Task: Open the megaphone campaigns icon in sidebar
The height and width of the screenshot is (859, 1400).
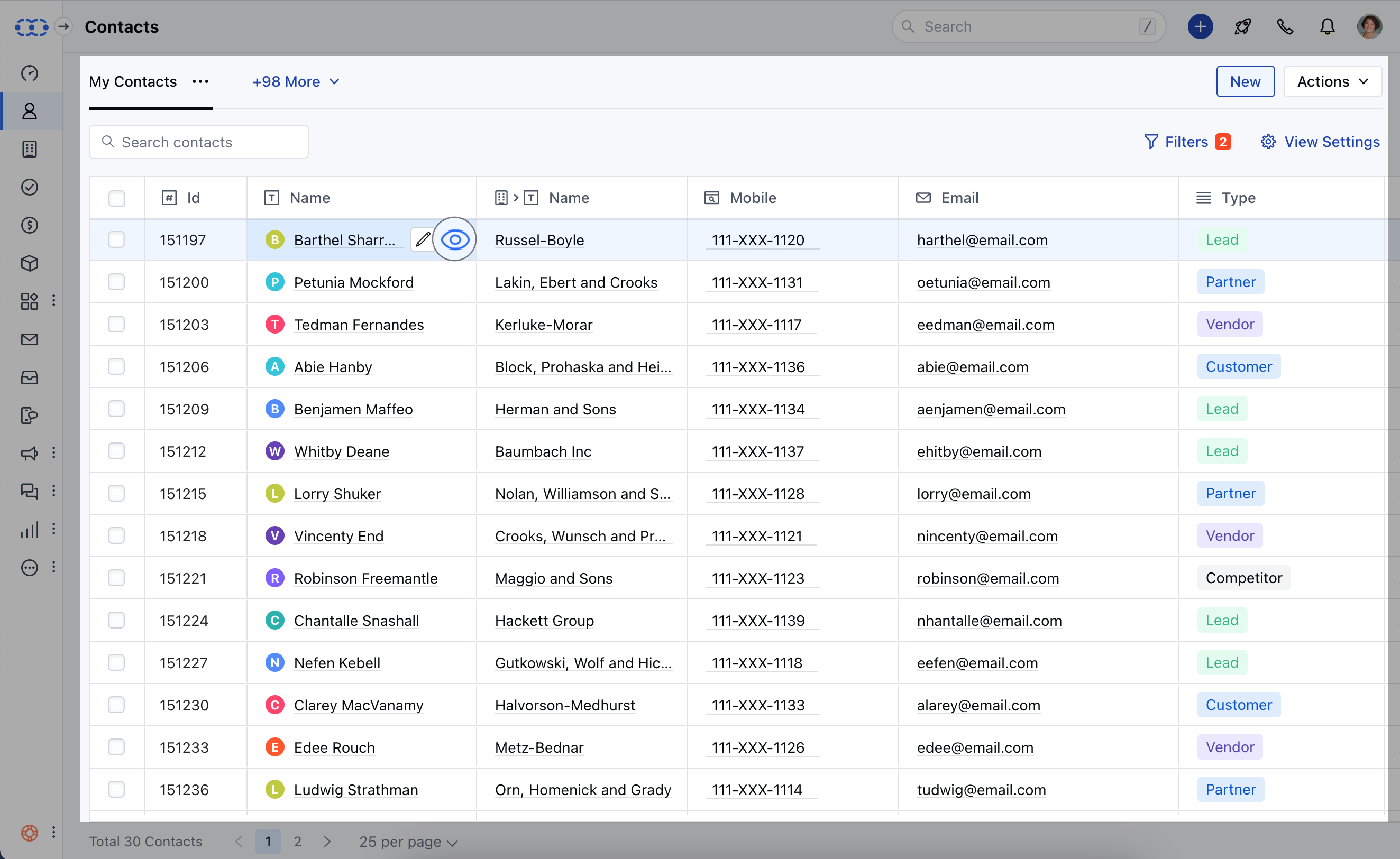Action: point(30,454)
